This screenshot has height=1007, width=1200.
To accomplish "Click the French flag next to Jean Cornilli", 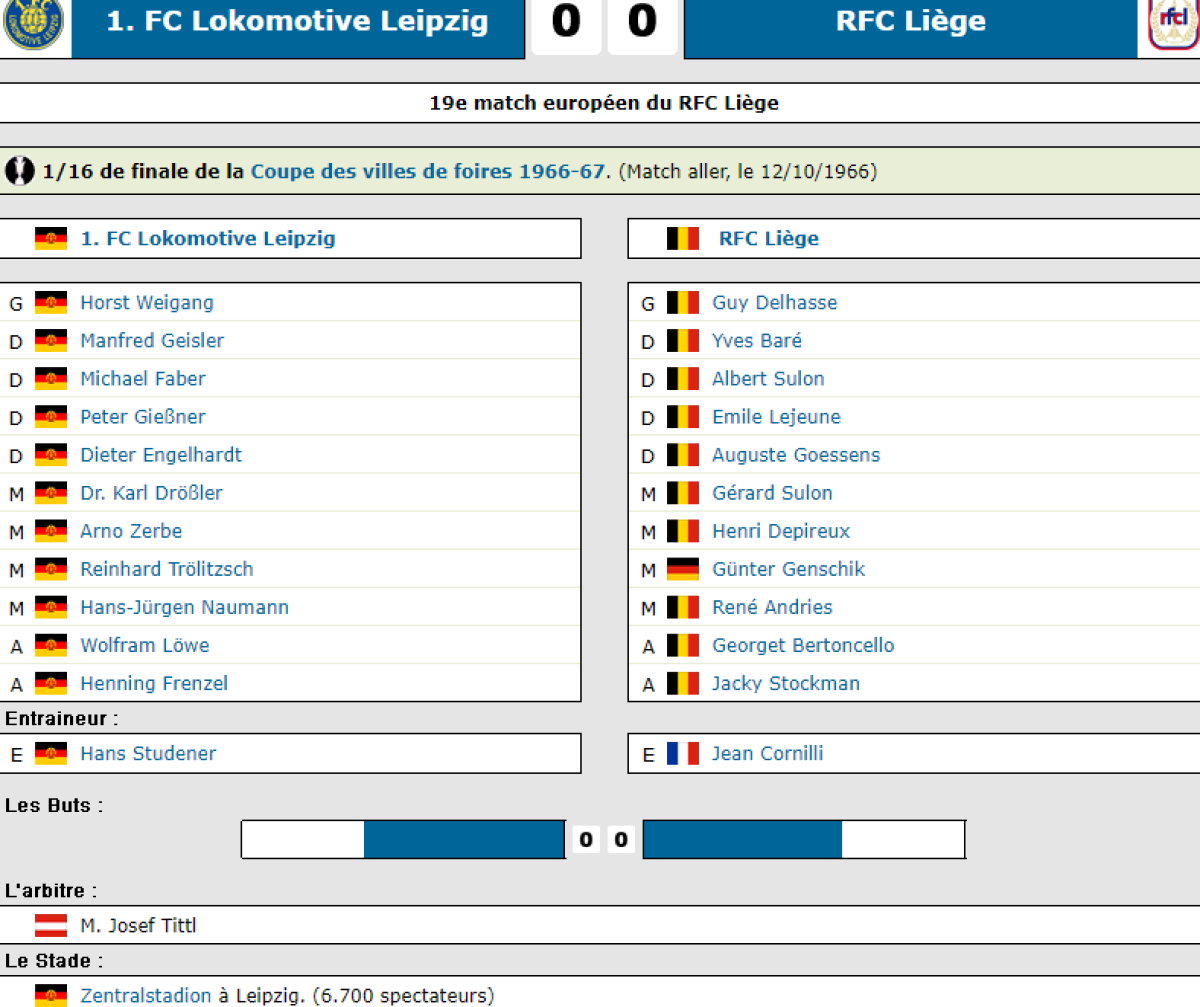I will 682,754.
